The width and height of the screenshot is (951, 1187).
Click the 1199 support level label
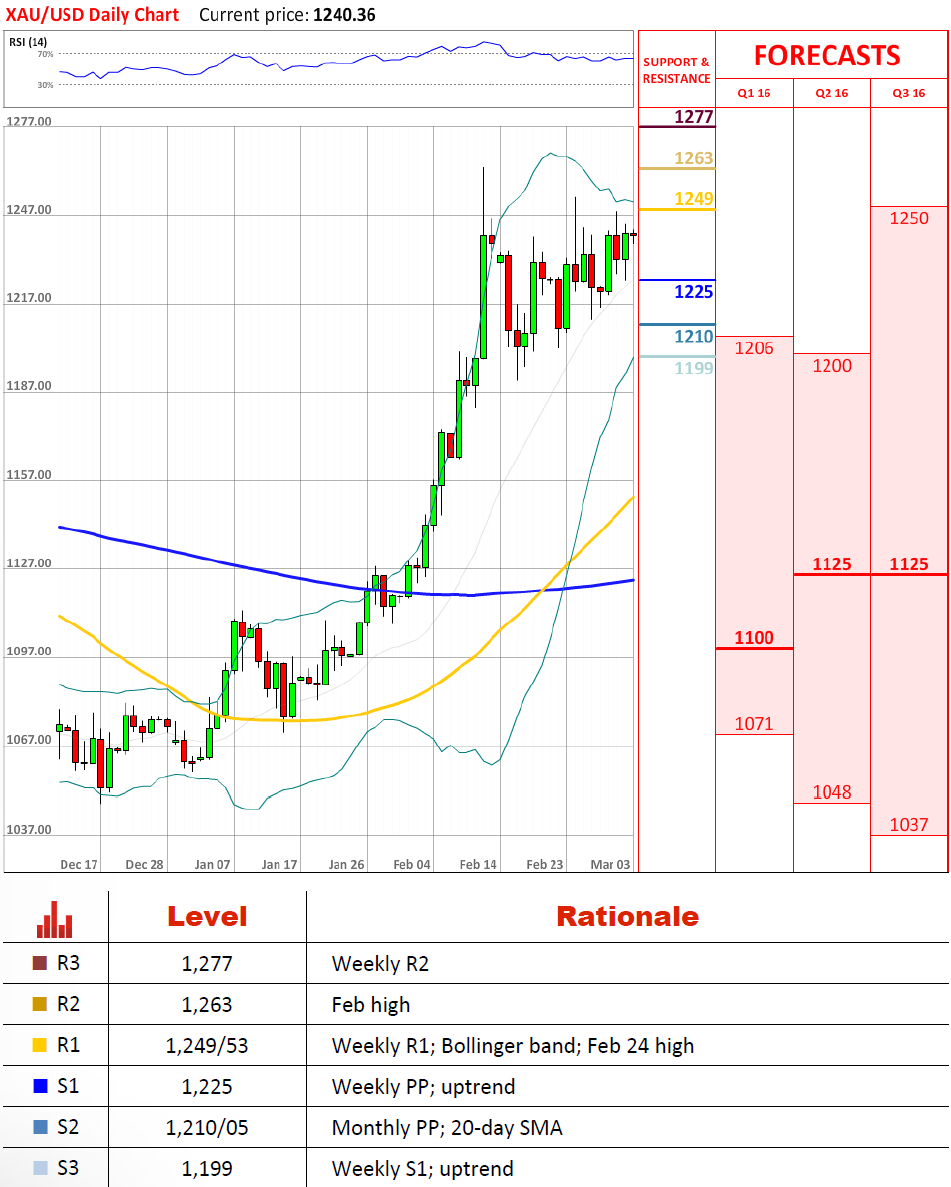(694, 368)
